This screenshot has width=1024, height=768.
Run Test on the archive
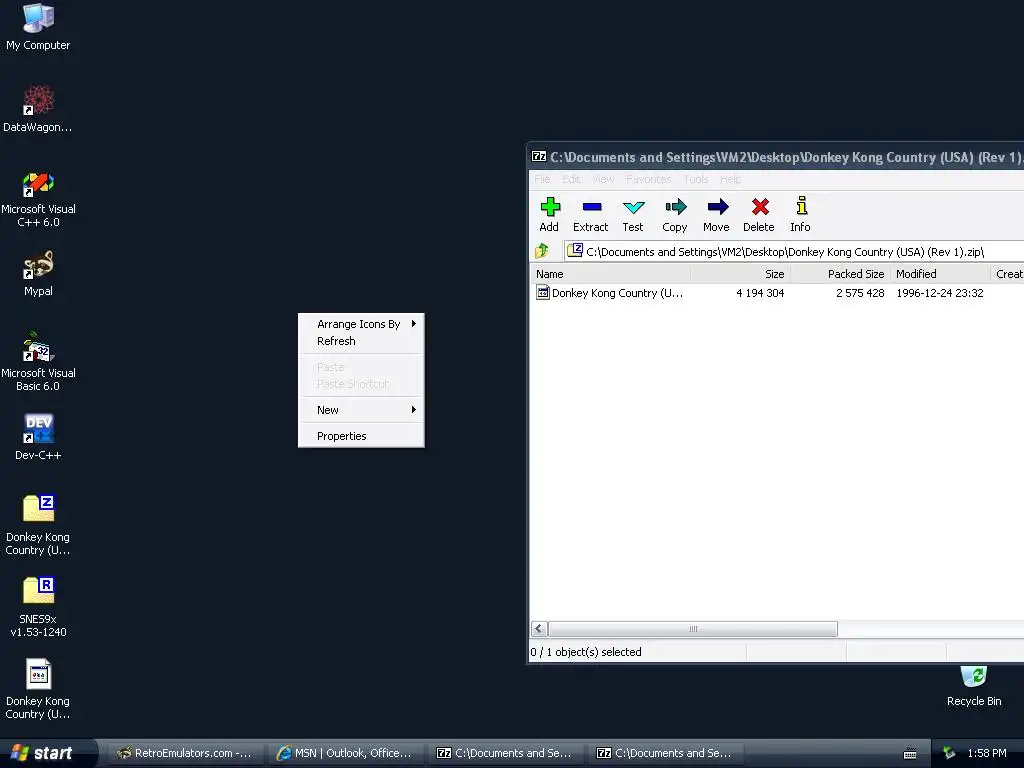tap(633, 215)
